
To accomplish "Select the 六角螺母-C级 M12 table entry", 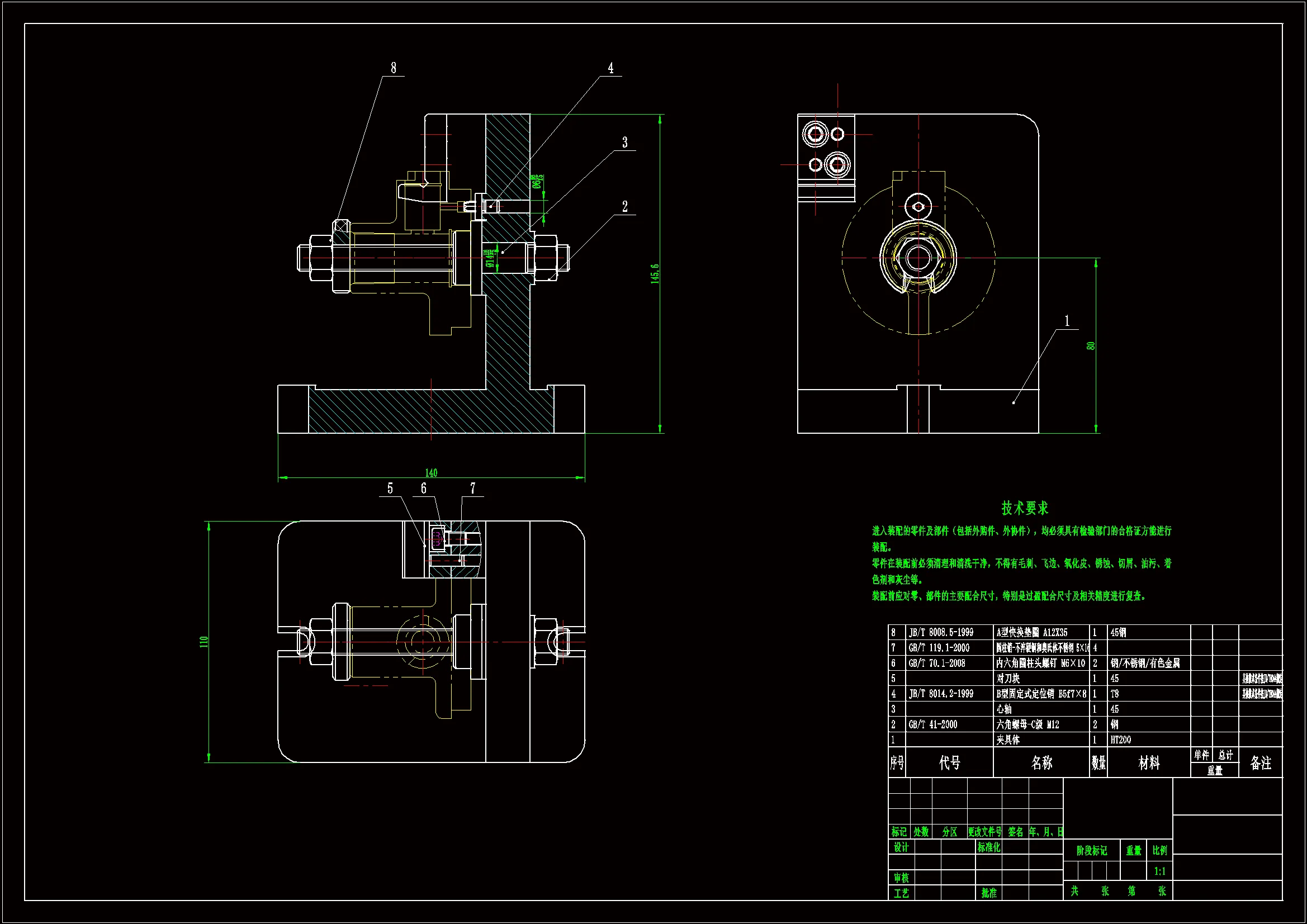I will tap(1027, 724).
